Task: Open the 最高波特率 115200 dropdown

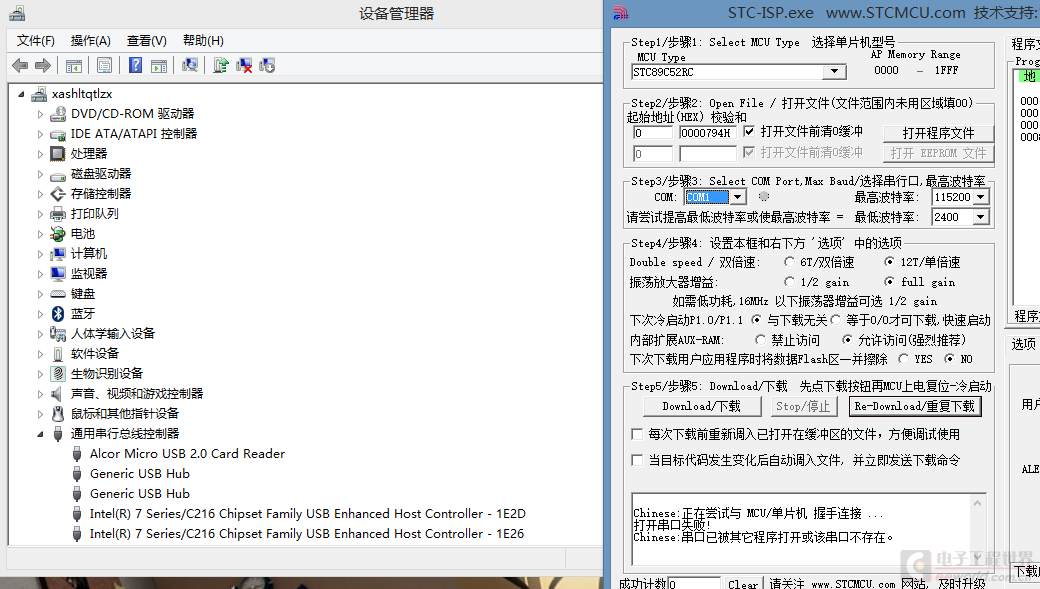Action: [980, 197]
